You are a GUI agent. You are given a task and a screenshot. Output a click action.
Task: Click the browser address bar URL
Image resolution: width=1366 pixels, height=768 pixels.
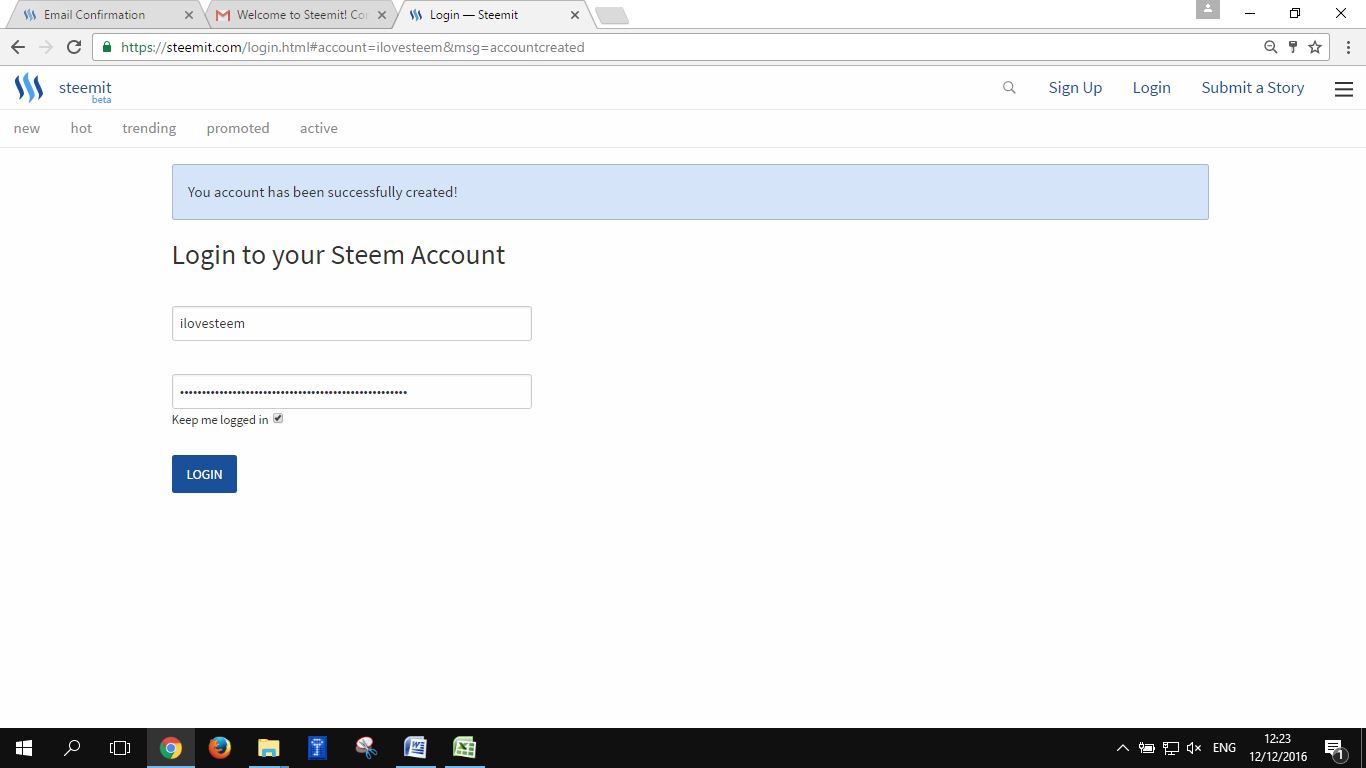[x=352, y=47]
